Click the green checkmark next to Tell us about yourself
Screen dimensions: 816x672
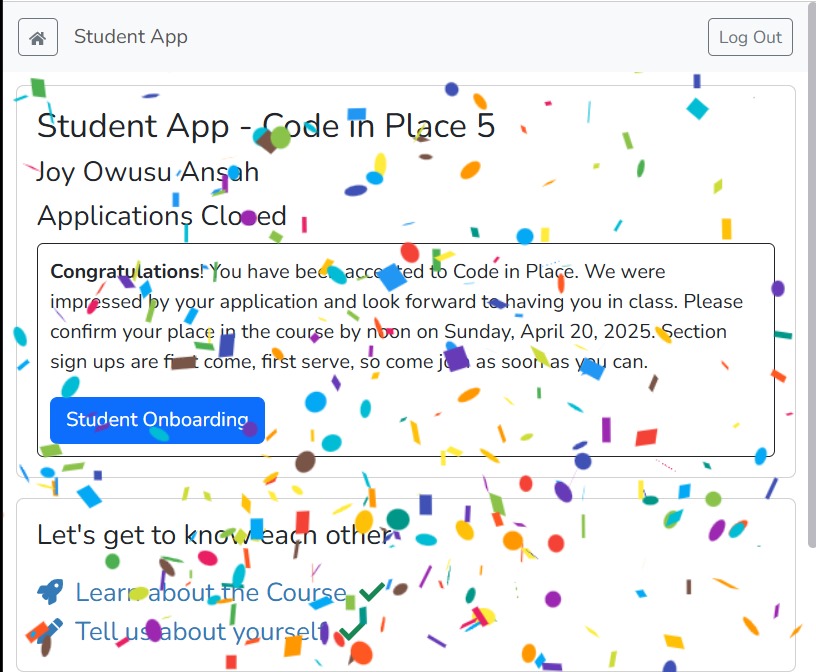point(353,631)
